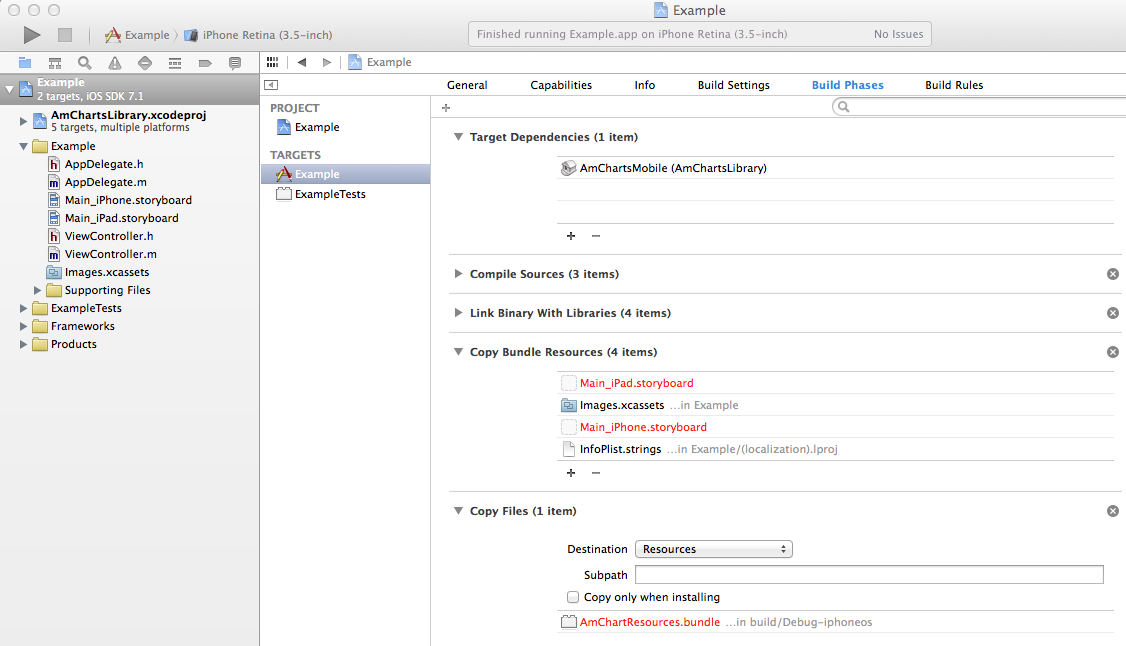This screenshot has height=646, width=1126.
Task: Open the Find navigator magnifier icon
Action: pyautogui.click(x=85, y=63)
